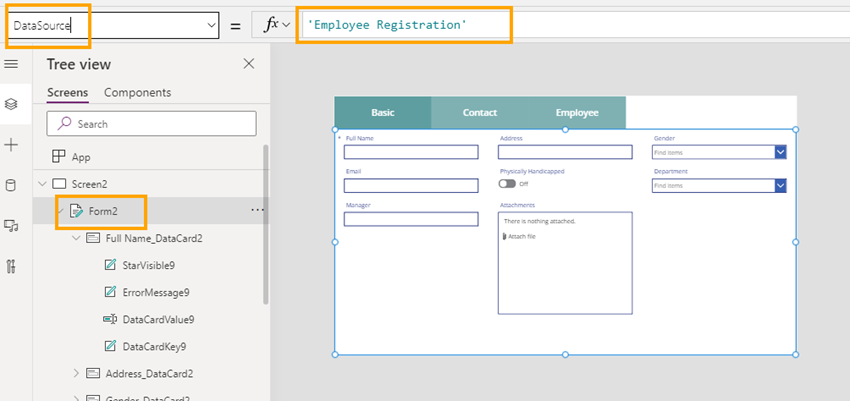
Task: Open the Media icon in left rail
Action: [11, 226]
